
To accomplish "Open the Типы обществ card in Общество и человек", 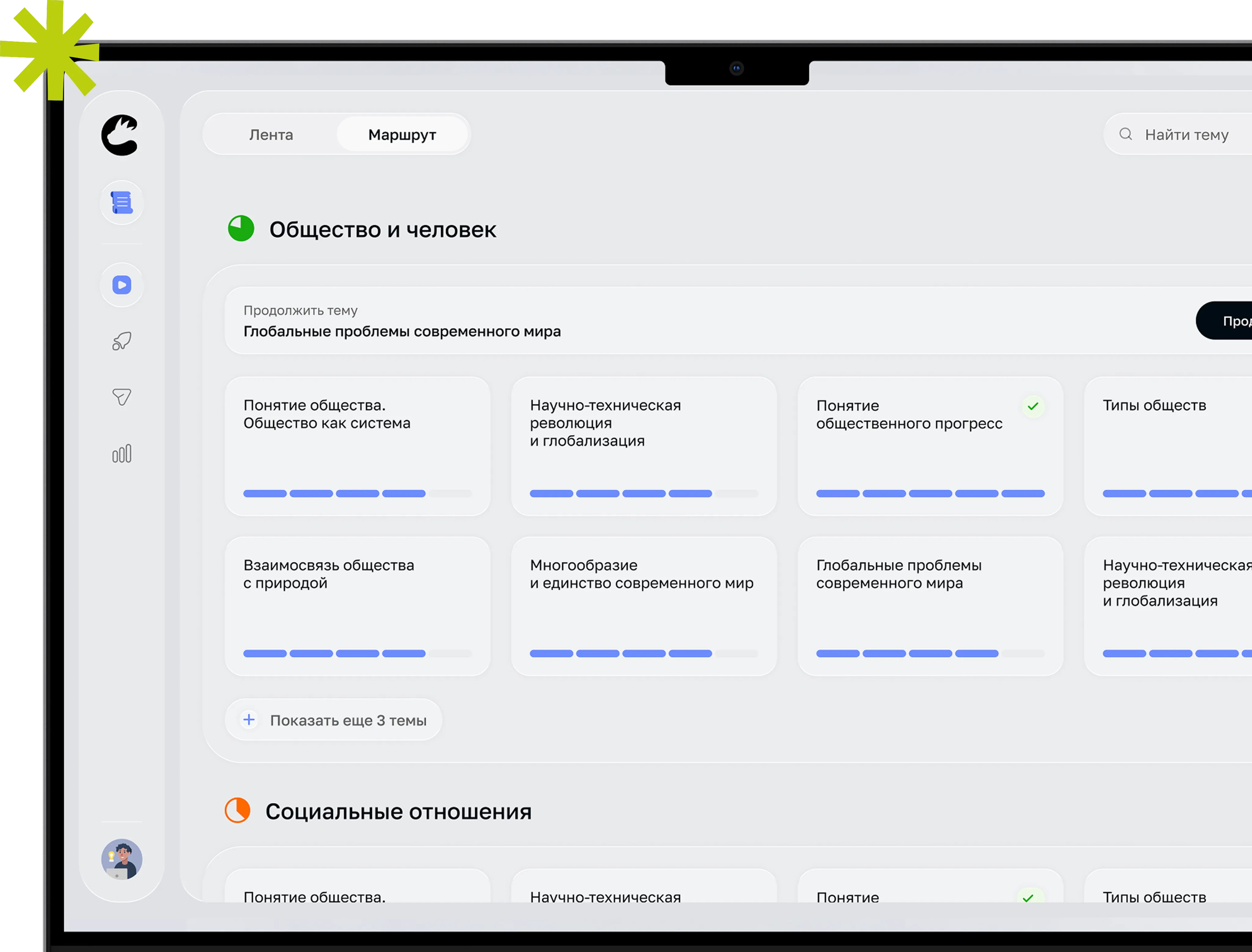I will pyautogui.click(x=1168, y=447).
